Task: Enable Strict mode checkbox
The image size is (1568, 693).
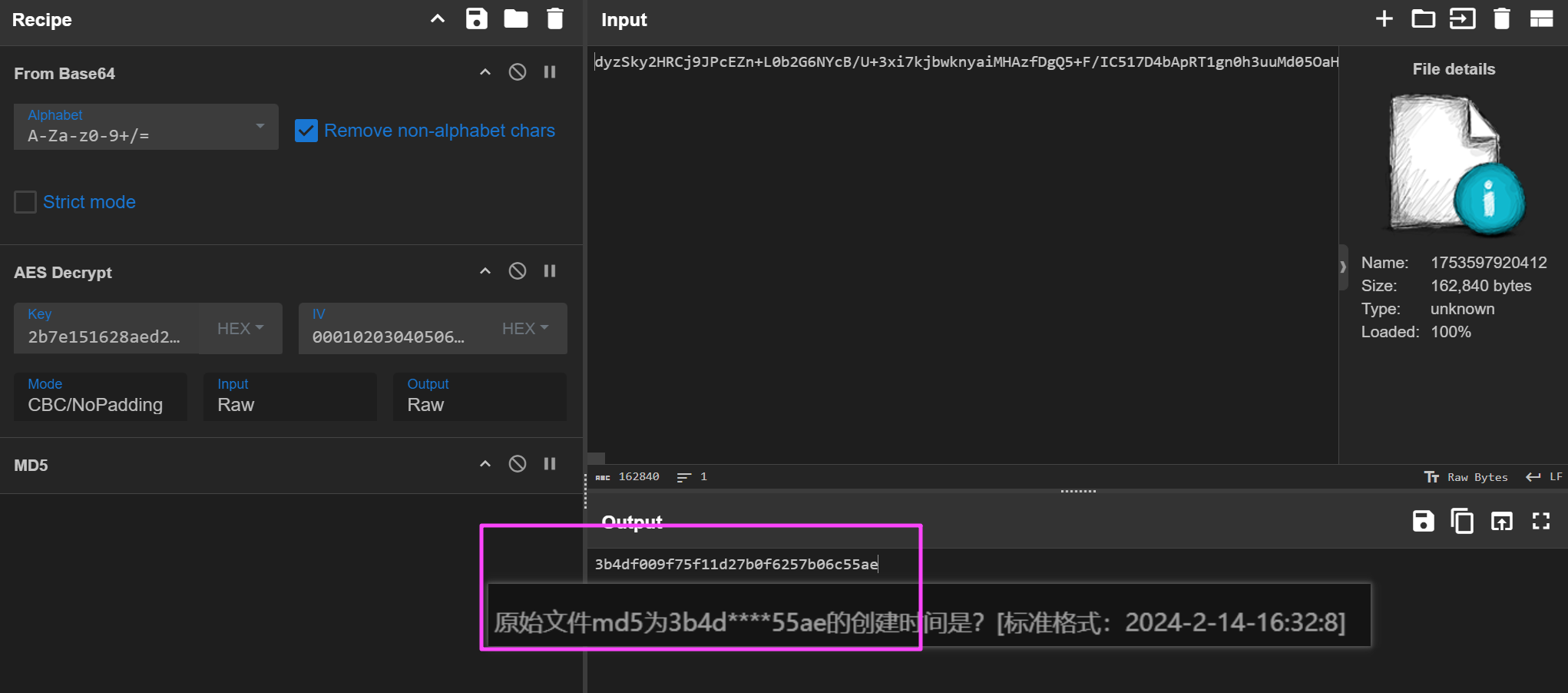Action: point(25,202)
